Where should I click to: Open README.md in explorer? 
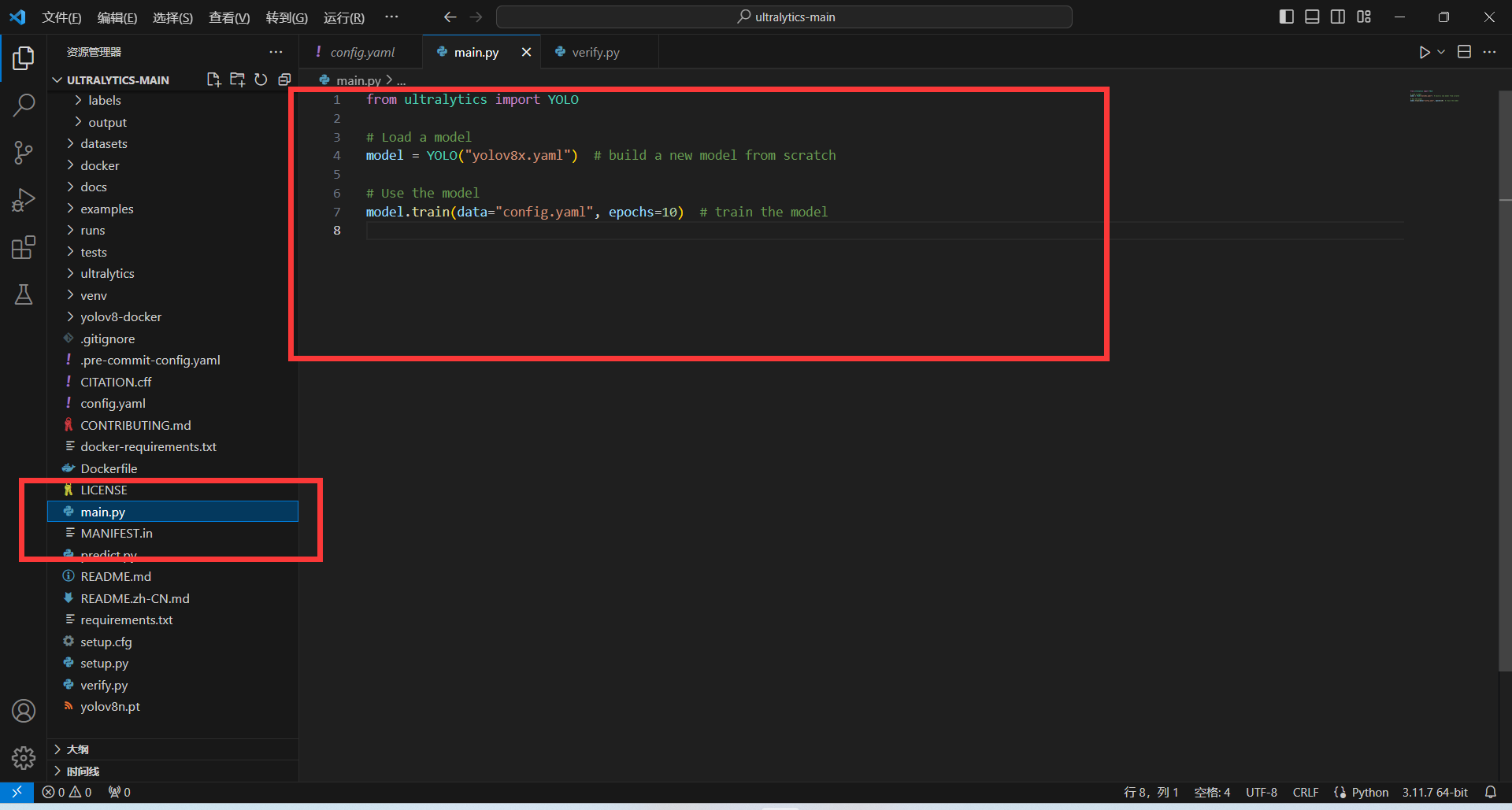(x=173, y=576)
